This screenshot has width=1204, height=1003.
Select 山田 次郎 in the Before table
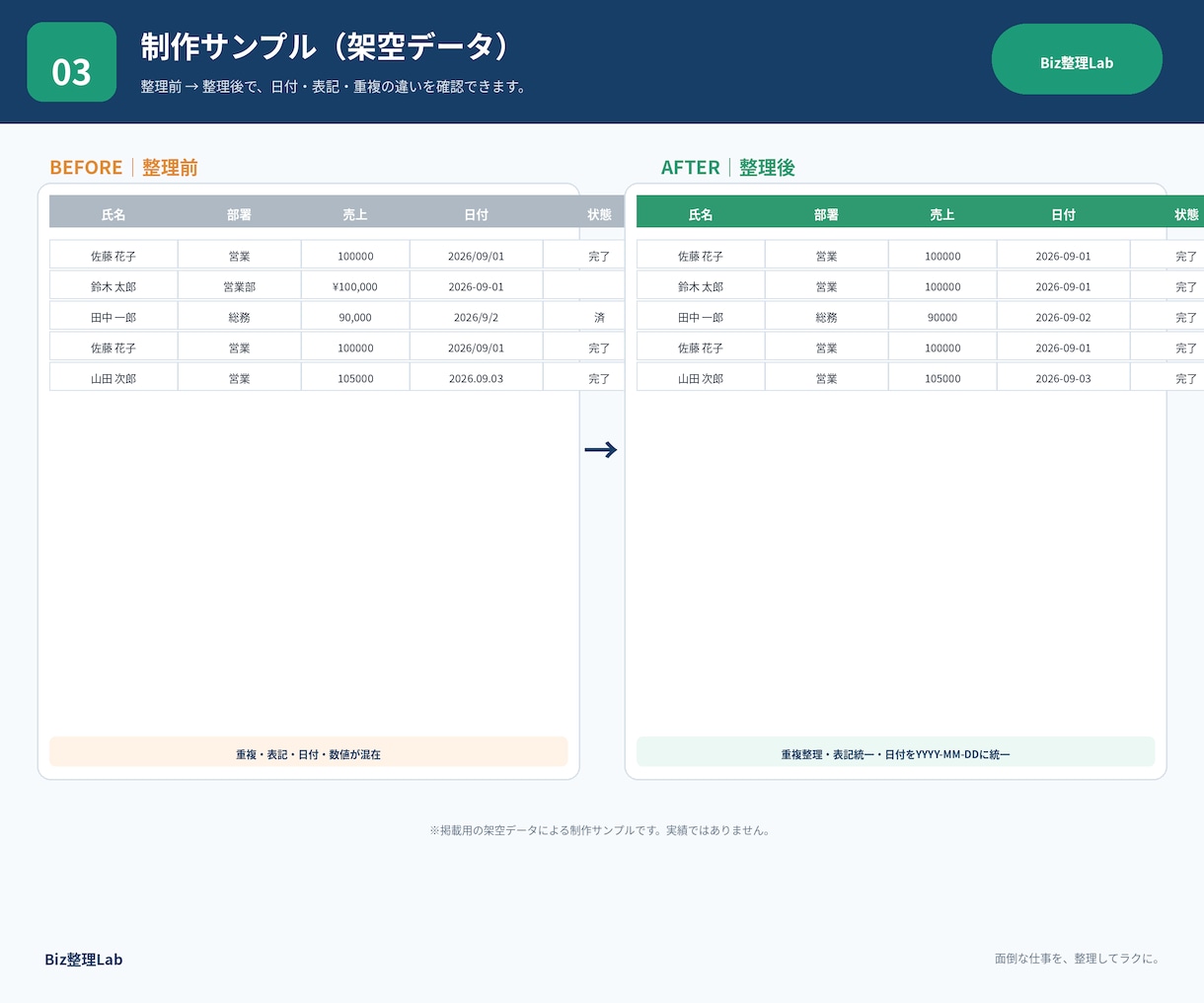[x=113, y=378]
